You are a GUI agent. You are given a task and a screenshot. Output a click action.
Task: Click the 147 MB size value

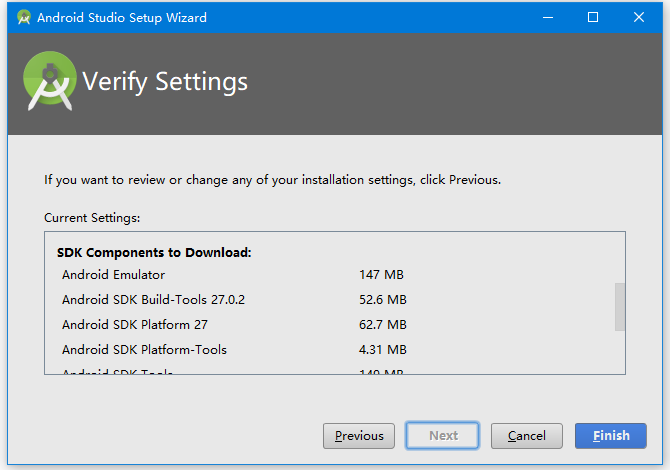[x=381, y=274]
